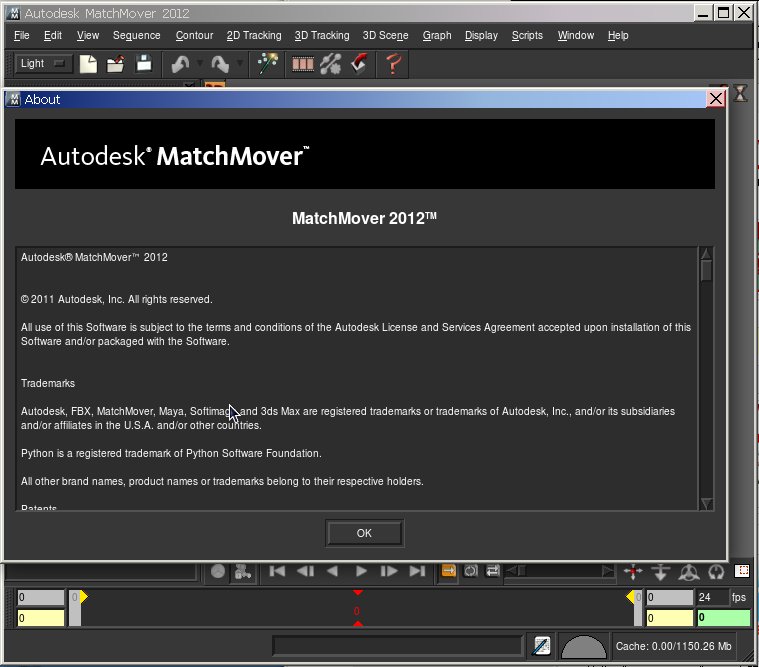Step back one frame
Image resolution: width=759 pixels, height=667 pixels.
(305, 572)
